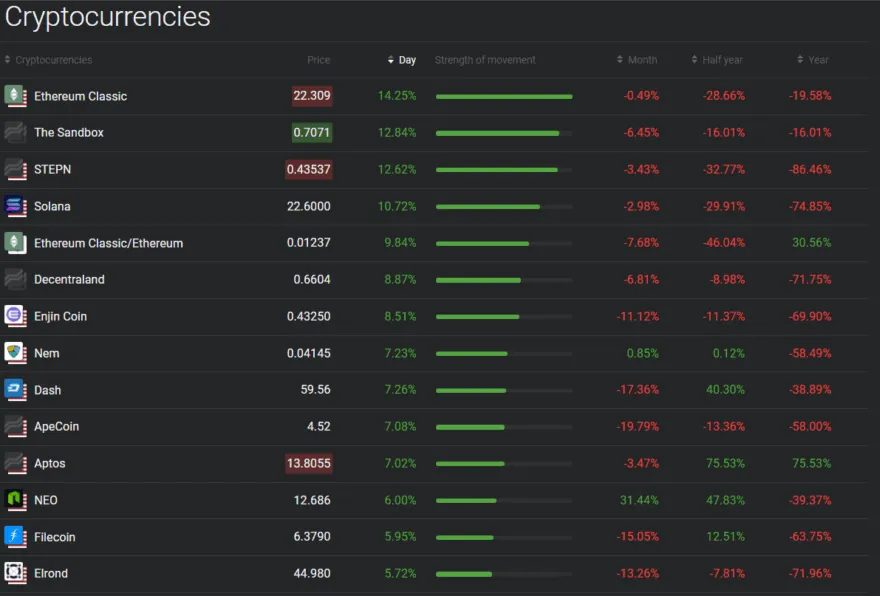Click the Filecoin coin icon
Viewport: 880px width, 596px height.
(15, 537)
